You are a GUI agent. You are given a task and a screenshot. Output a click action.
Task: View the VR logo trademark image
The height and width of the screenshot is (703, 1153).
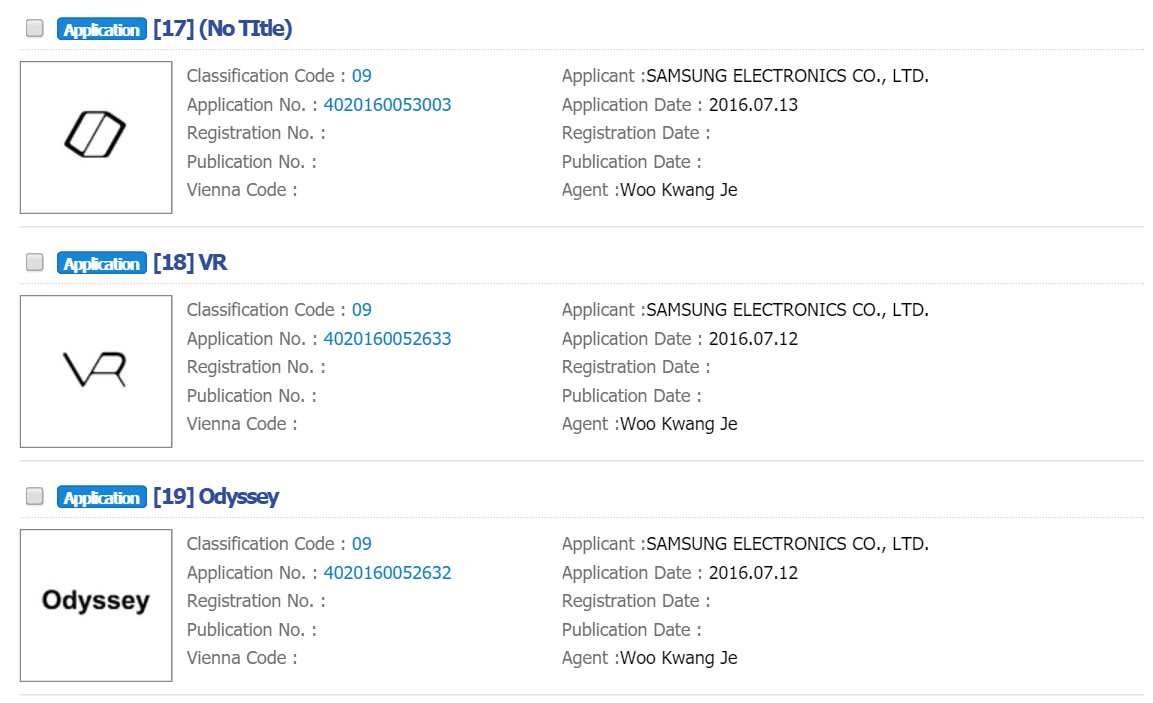tap(96, 371)
